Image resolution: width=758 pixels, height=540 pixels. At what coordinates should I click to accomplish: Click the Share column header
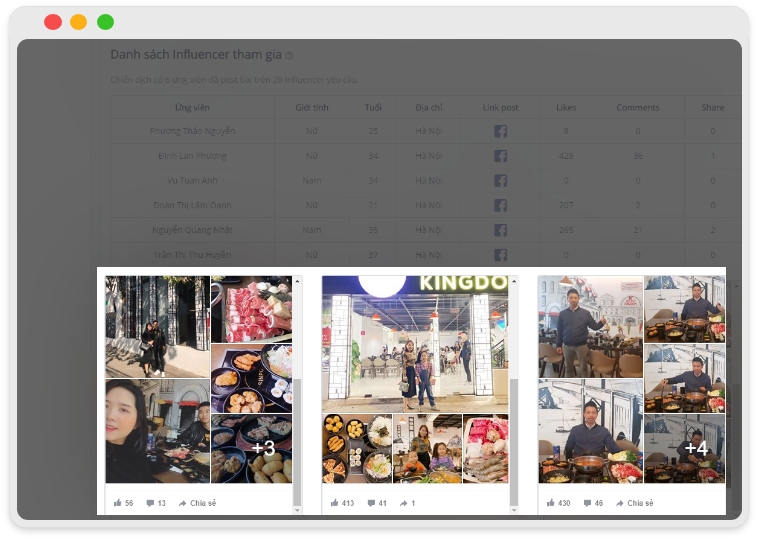click(713, 107)
